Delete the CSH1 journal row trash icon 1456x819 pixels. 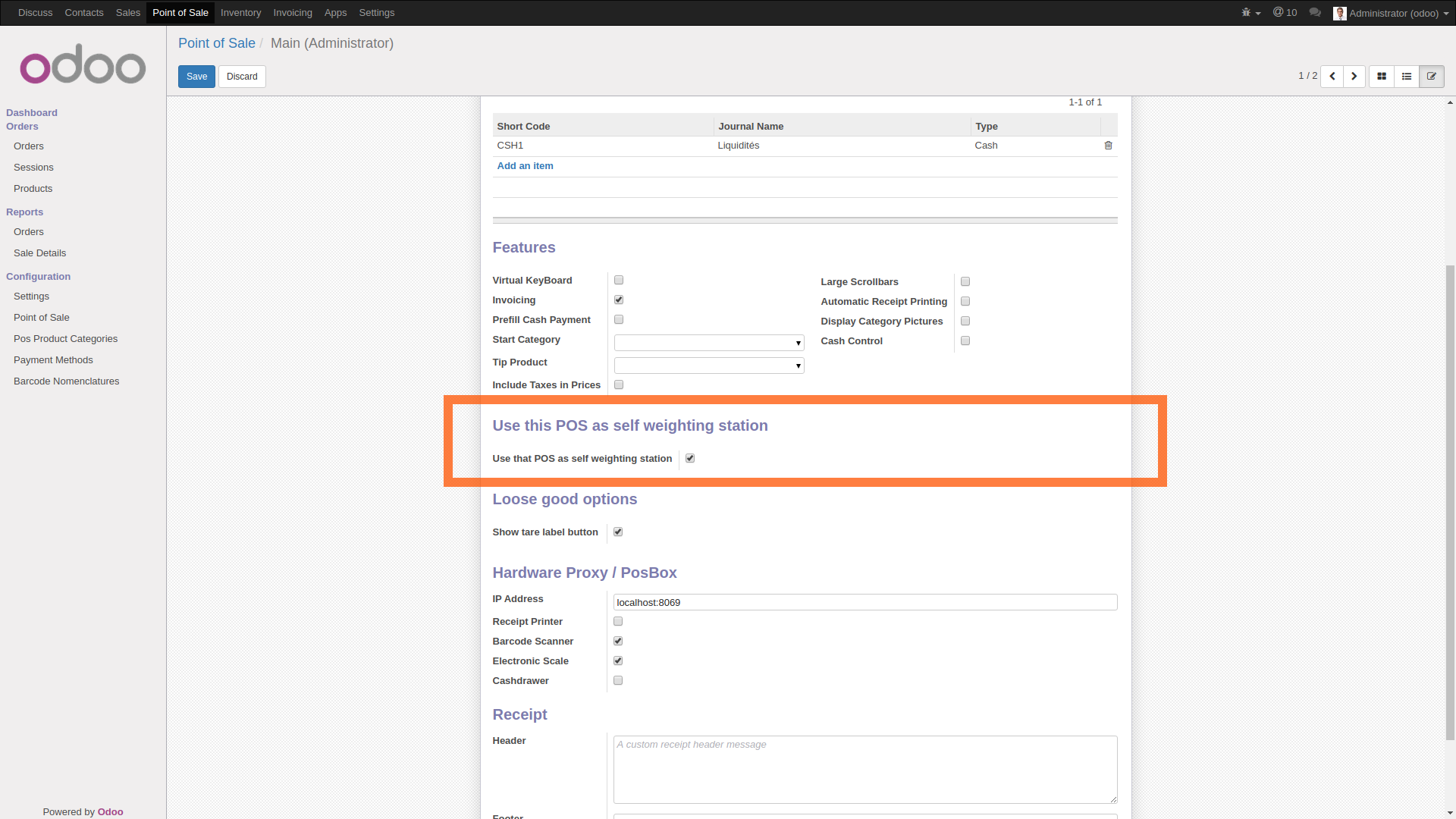click(1108, 146)
